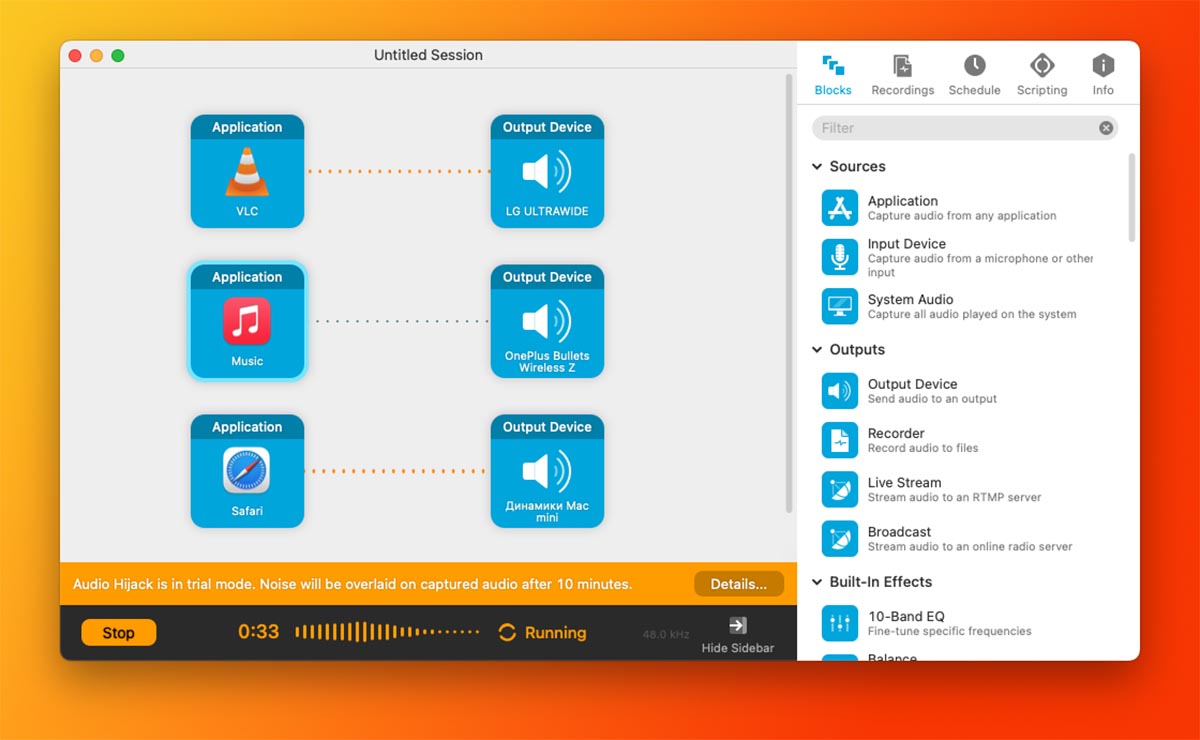Click the LG ULTRAWIDE speaker icon
This screenshot has width=1200, height=740.
[547, 172]
